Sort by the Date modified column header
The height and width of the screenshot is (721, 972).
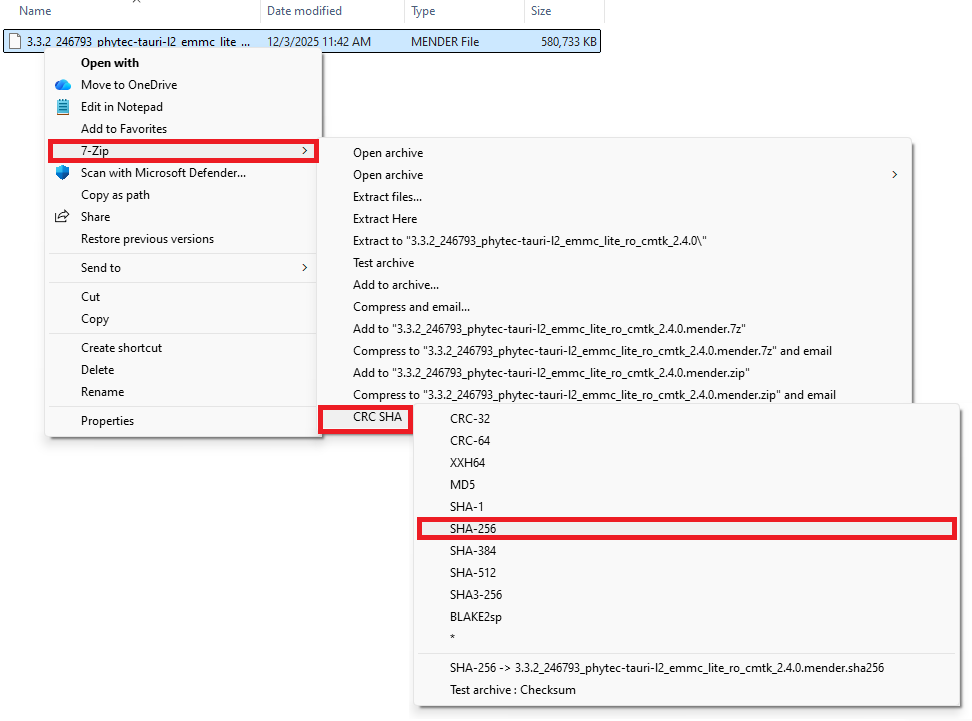[304, 11]
